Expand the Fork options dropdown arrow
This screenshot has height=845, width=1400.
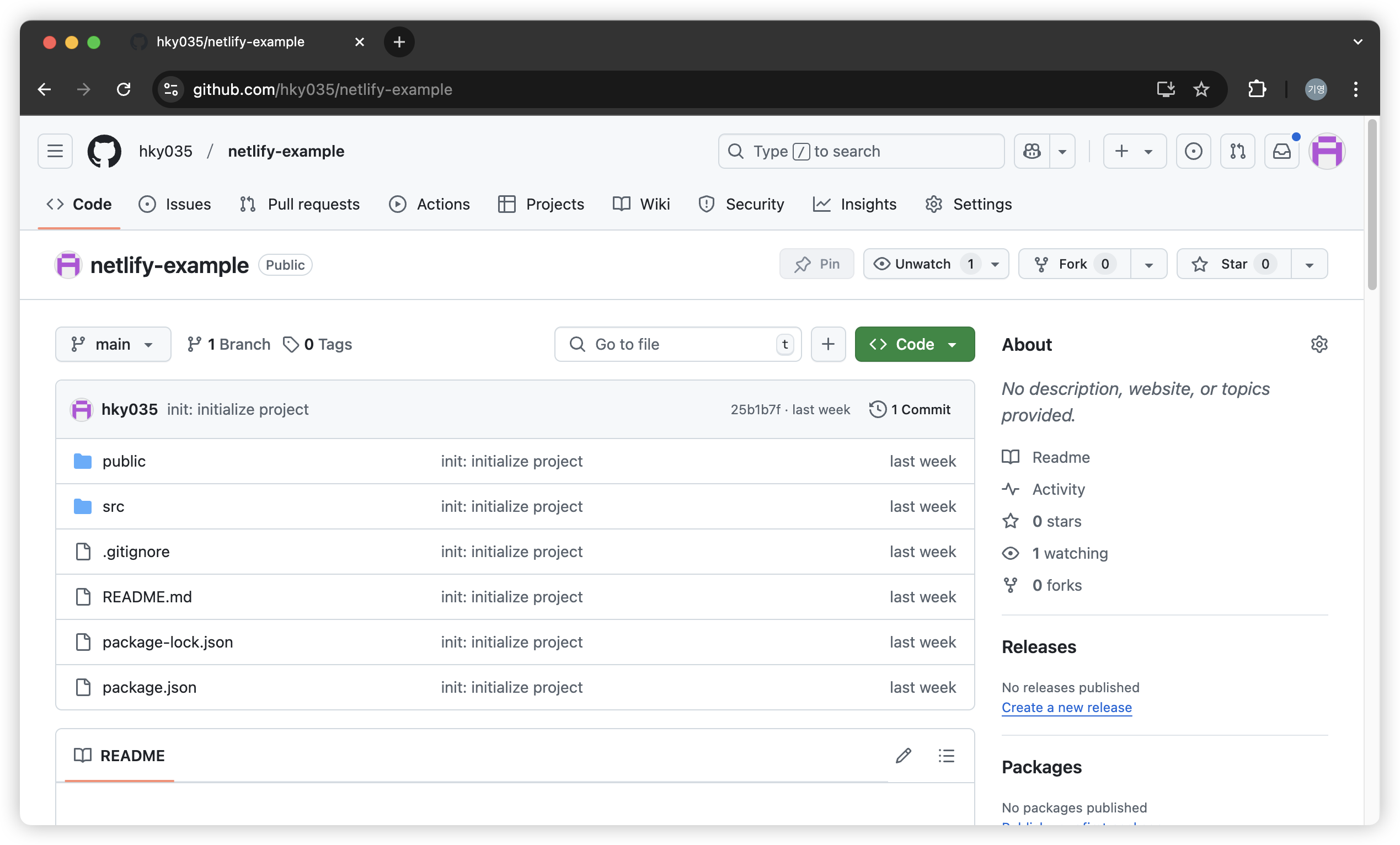pyautogui.click(x=1149, y=264)
